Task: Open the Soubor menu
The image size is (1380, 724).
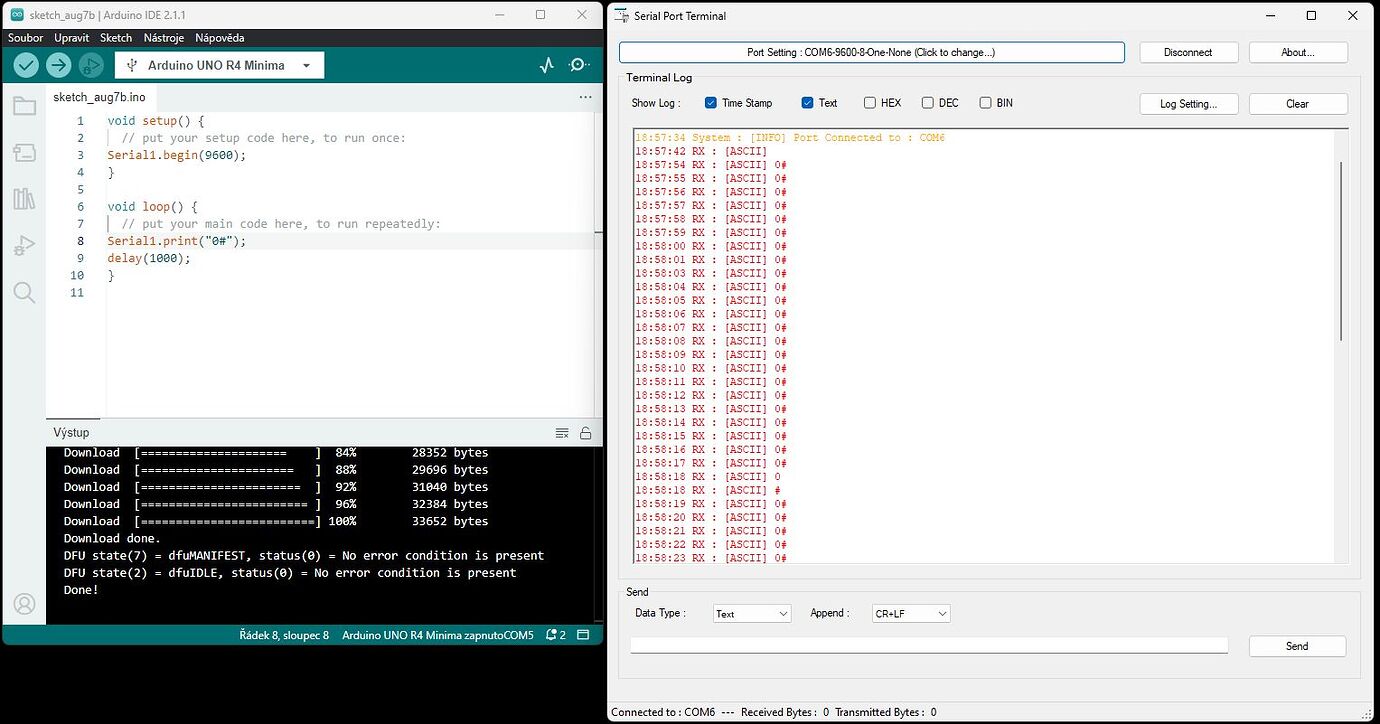Action: tap(26, 37)
